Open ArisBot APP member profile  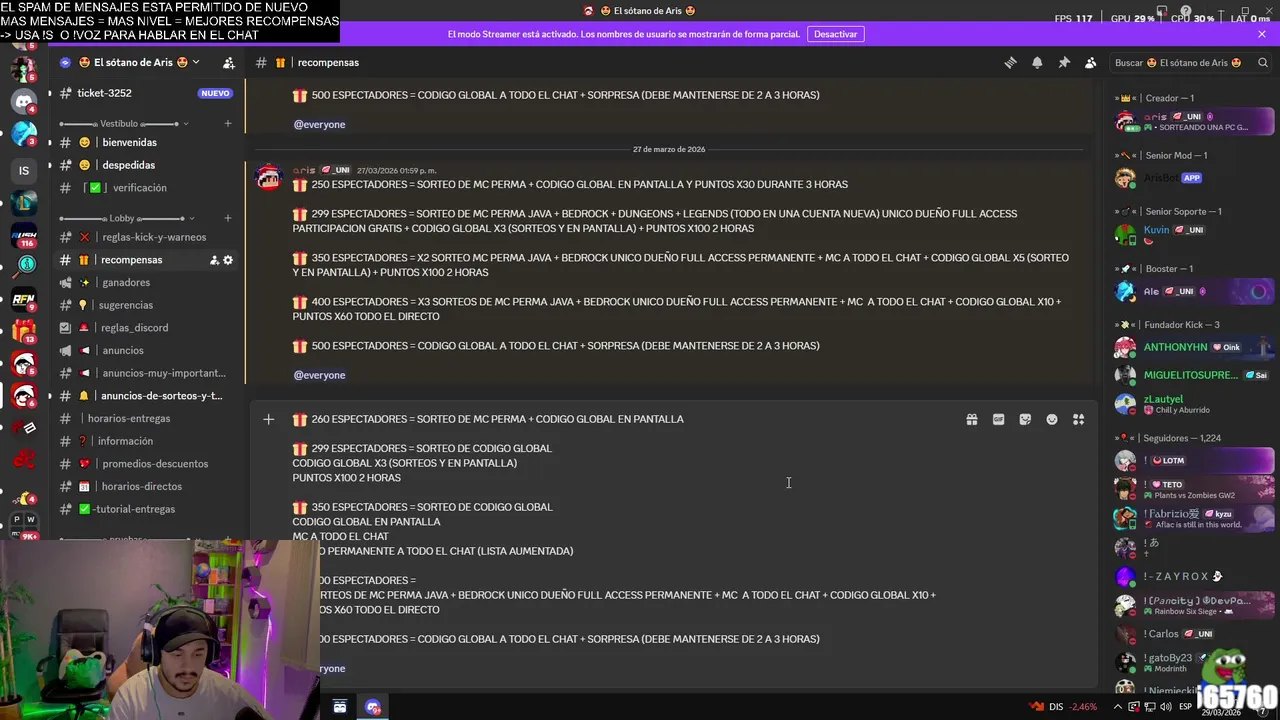coord(1194,178)
